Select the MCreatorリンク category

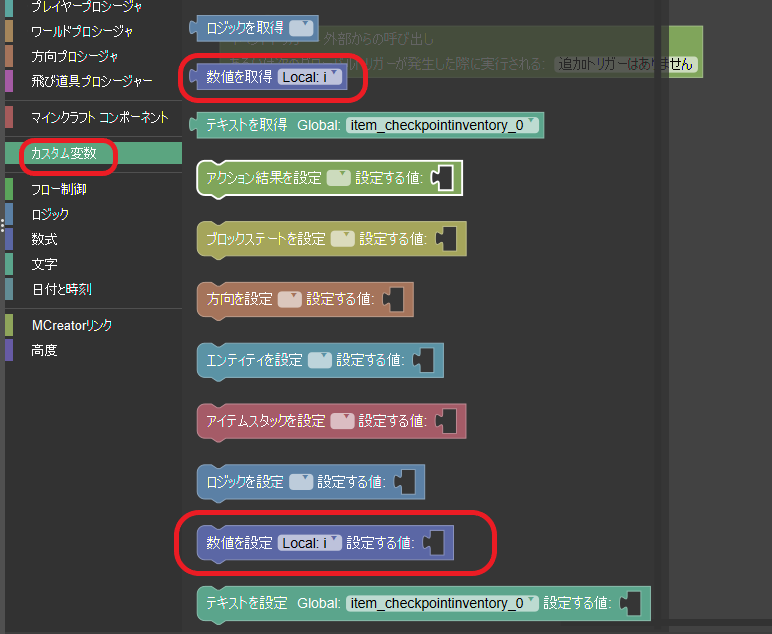click(x=71, y=325)
